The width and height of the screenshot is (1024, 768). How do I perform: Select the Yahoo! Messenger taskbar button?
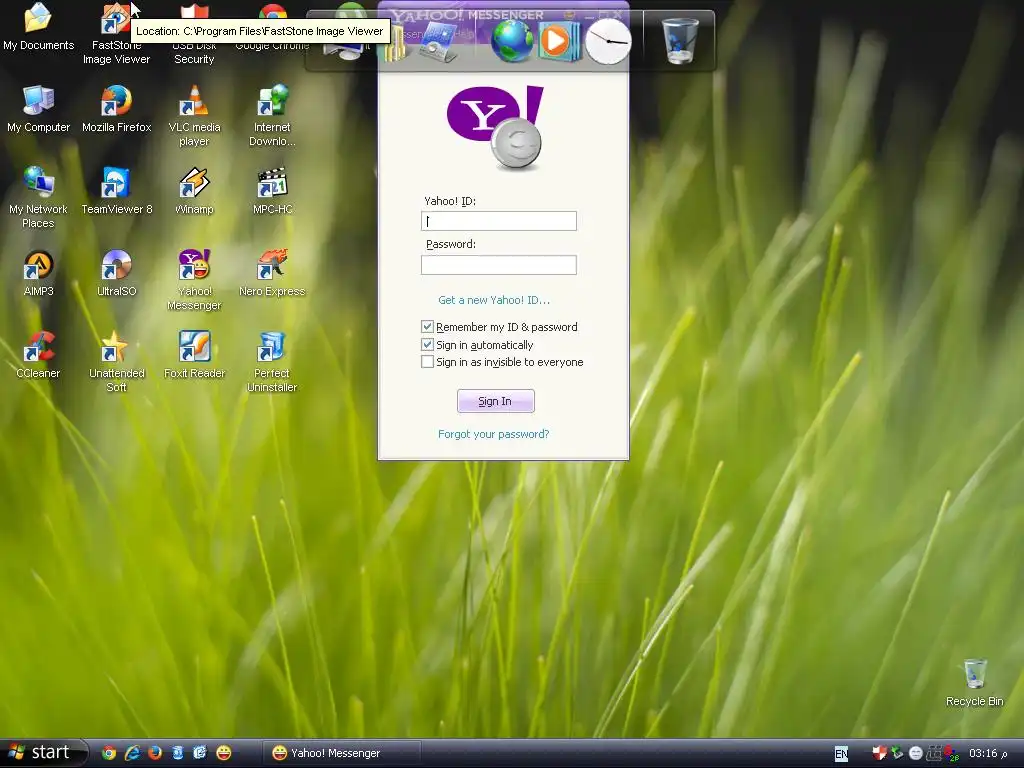pos(342,753)
